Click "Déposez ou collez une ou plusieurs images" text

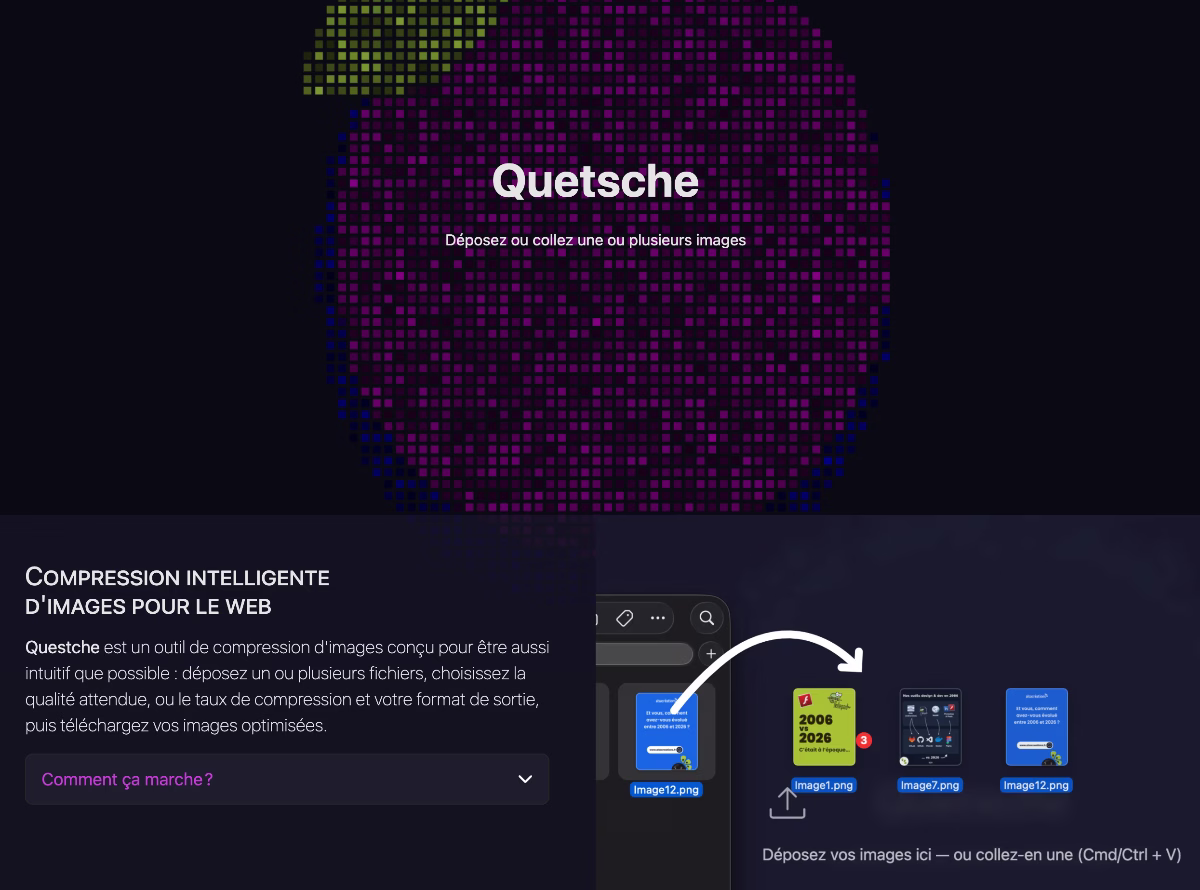click(x=595, y=240)
